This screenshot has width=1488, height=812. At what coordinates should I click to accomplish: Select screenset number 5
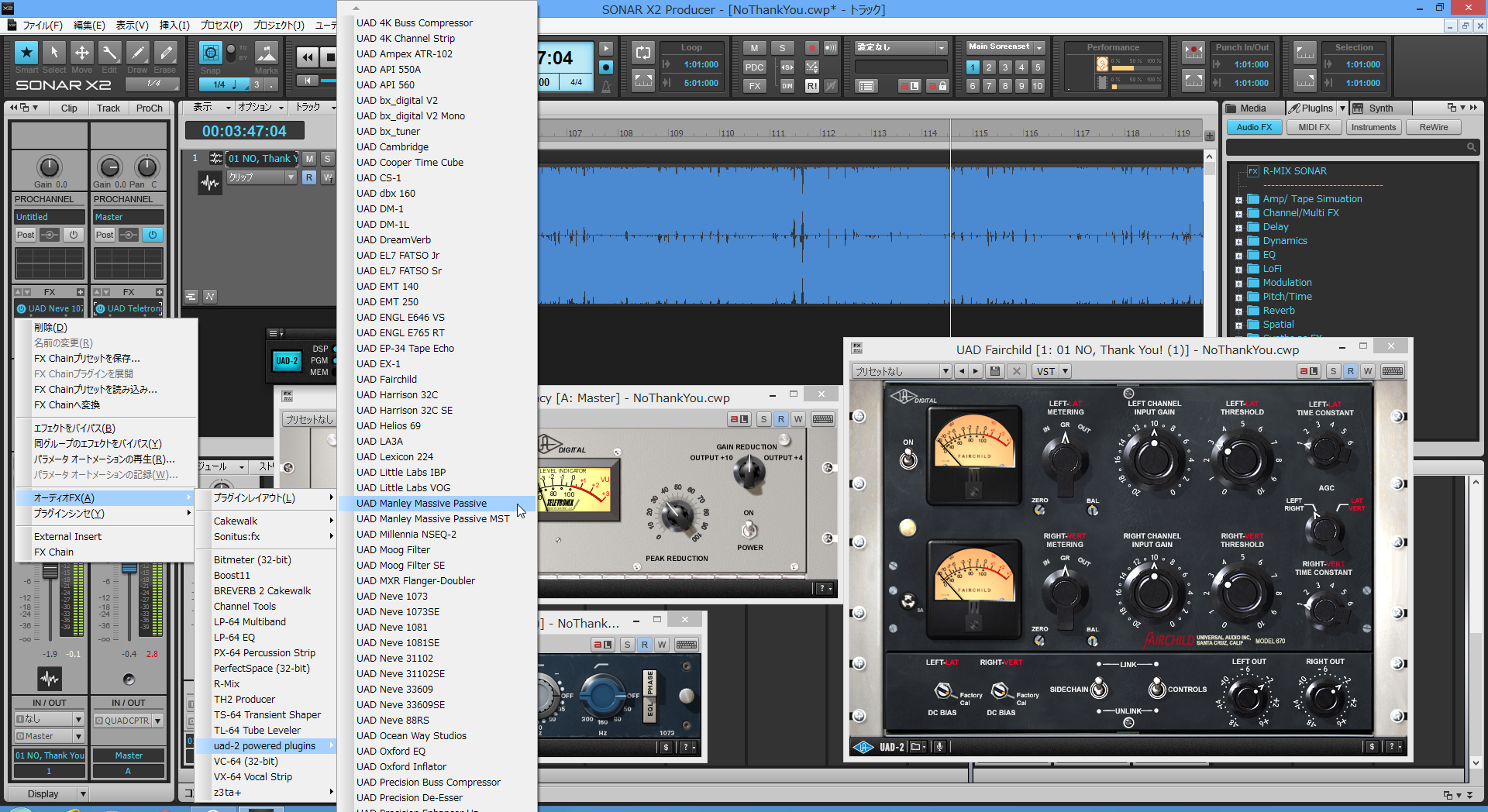(1038, 67)
